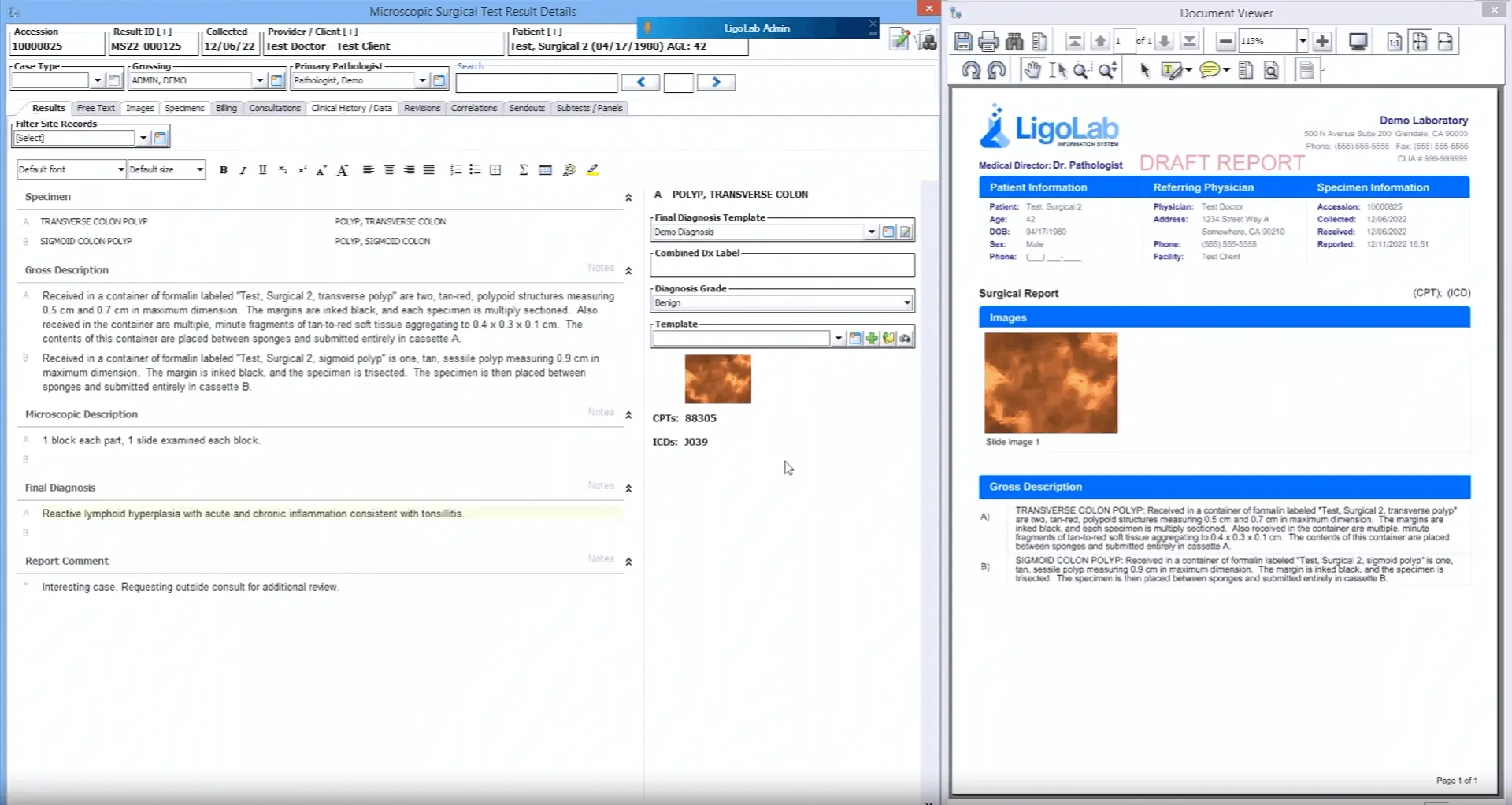Save the document in Document Viewer
The width and height of the screenshot is (1512, 805).
pos(962,42)
